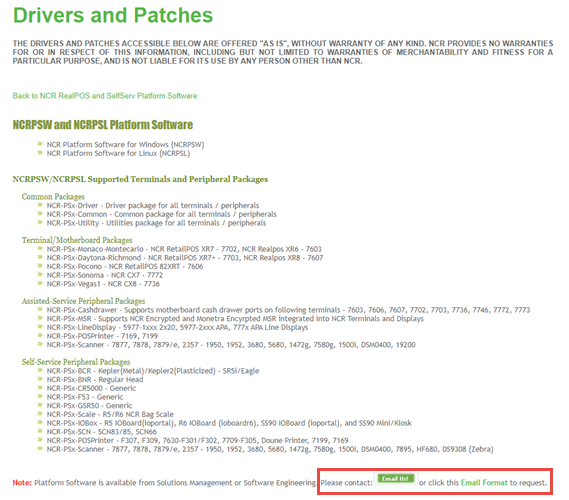Select the NCR-PSx-Driver package link
The height and width of the screenshot is (500, 569).
pyautogui.click(x=153, y=206)
